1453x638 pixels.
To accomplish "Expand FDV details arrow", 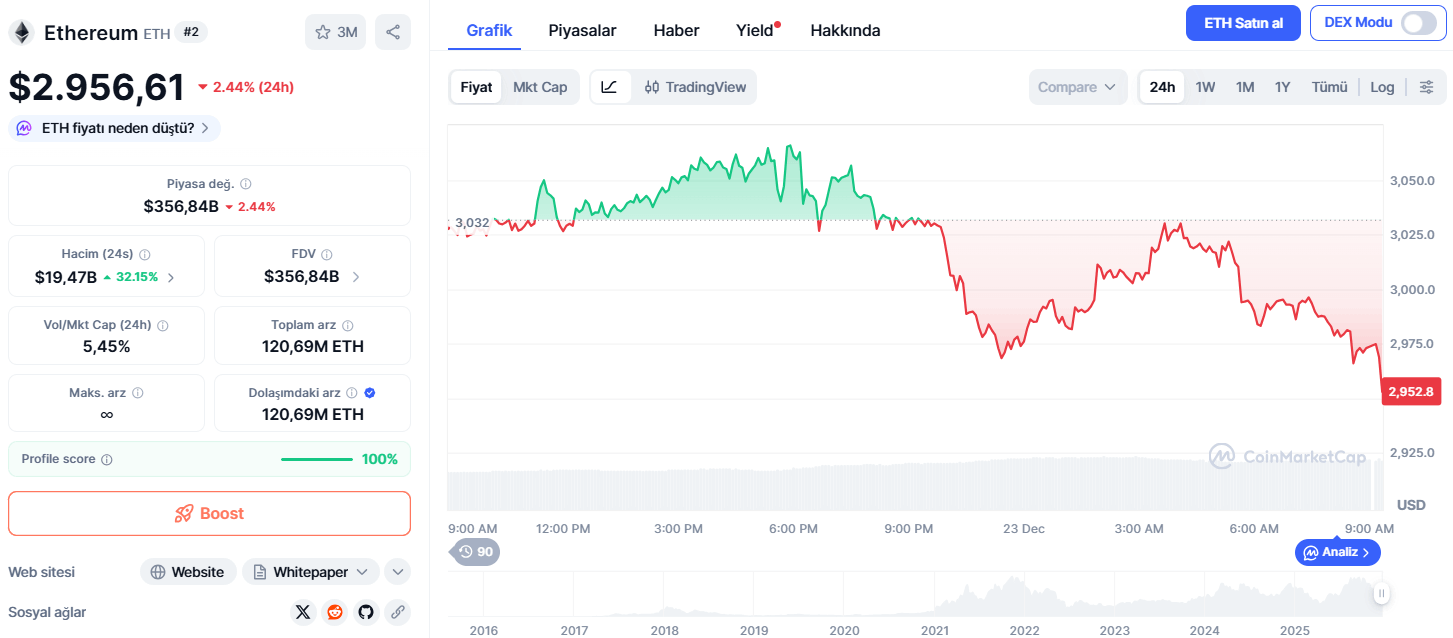I will point(356,277).
